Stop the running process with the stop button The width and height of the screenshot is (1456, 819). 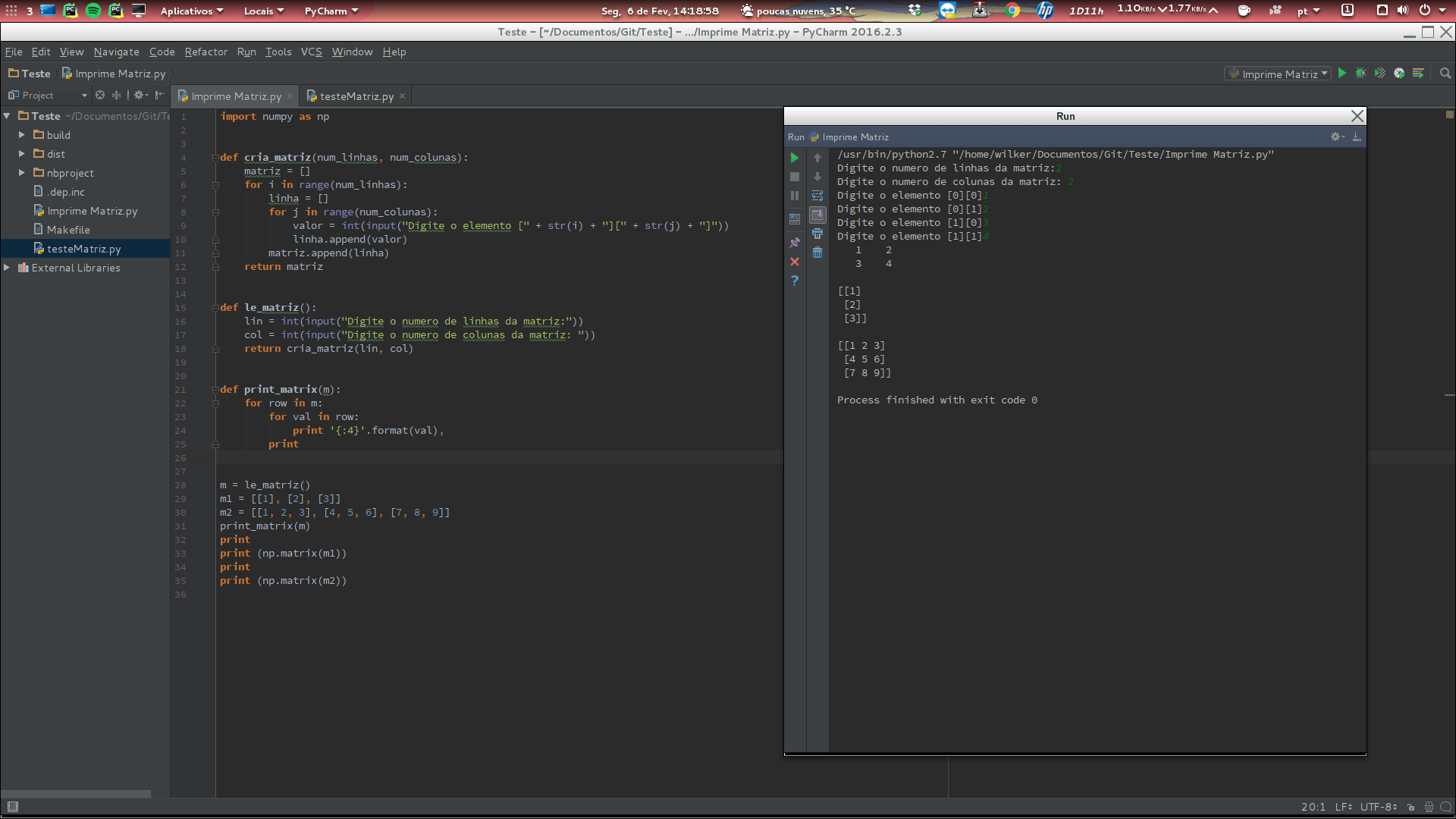click(x=794, y=176)
